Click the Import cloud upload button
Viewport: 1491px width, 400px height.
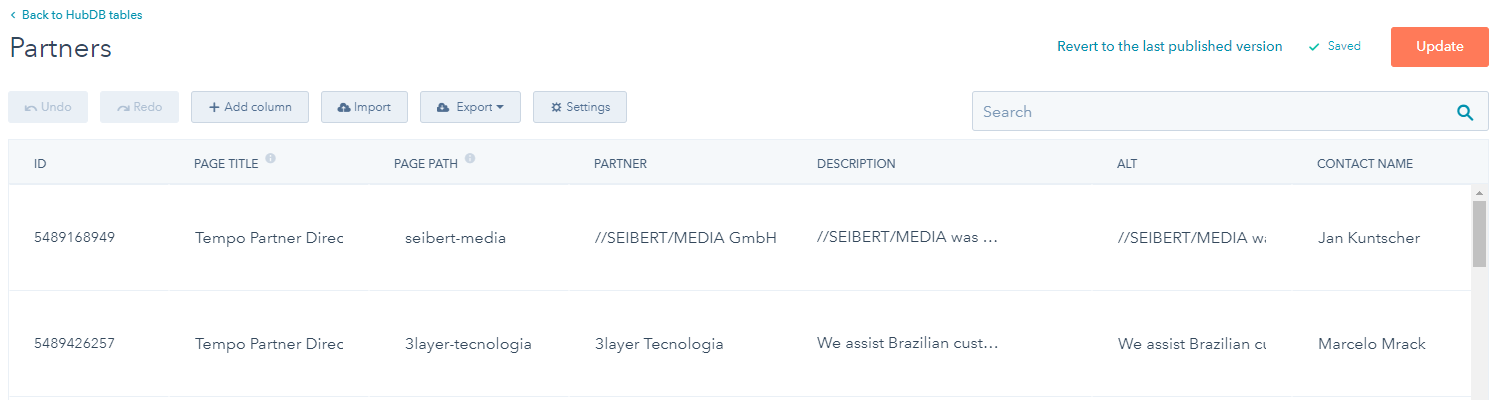(x=365, y=107)
